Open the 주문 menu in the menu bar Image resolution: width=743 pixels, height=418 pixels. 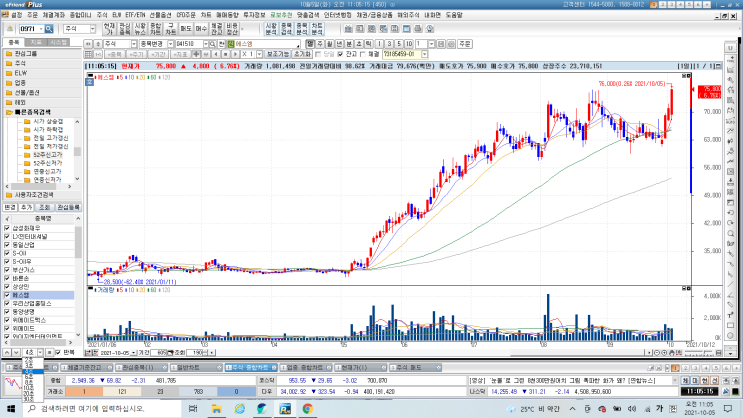[32, 15]
